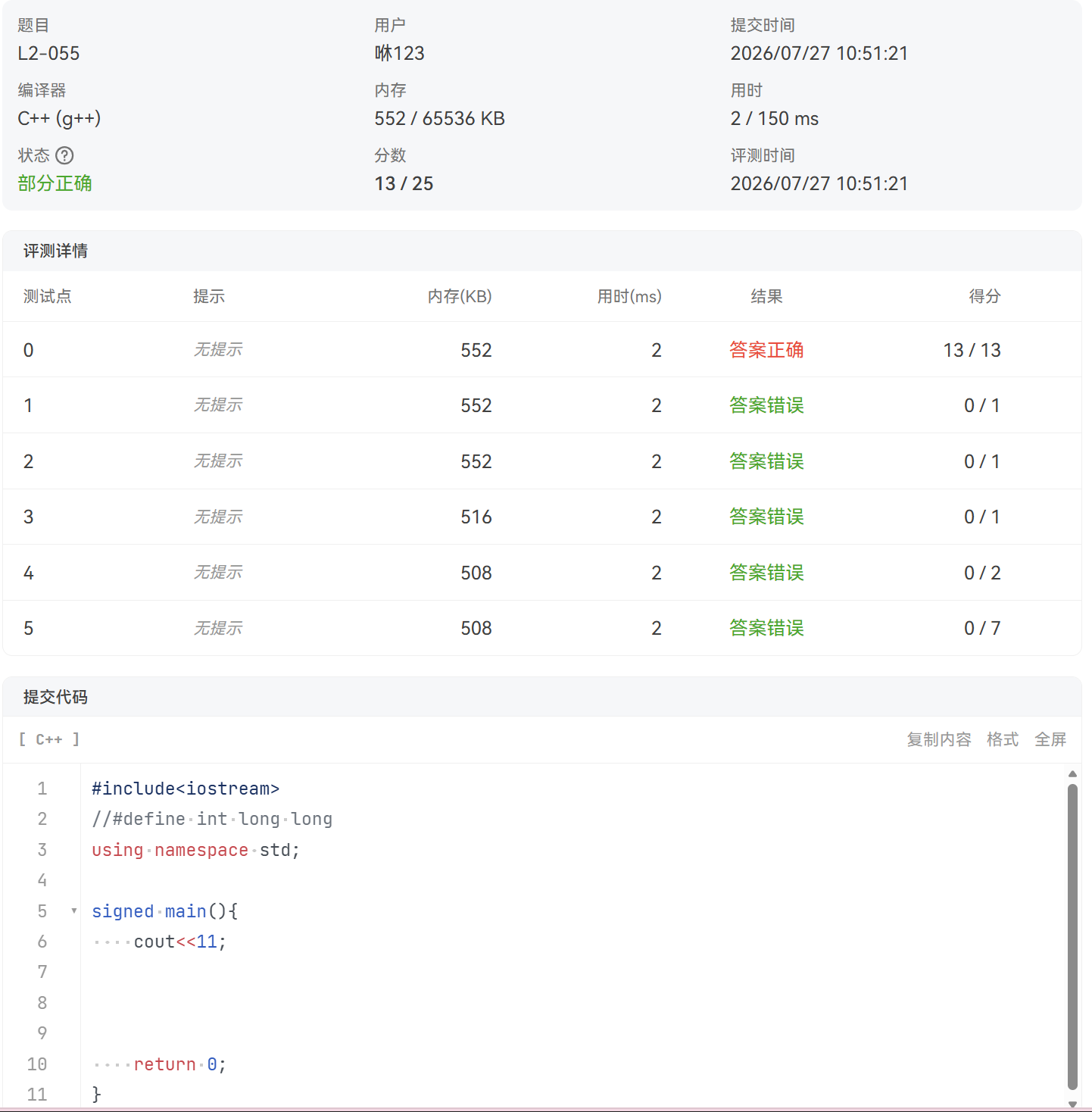Click the vertical scrollbar thumb in code
Viewport: 1092px width, 1112px height.
click(x=1072, y=936)
